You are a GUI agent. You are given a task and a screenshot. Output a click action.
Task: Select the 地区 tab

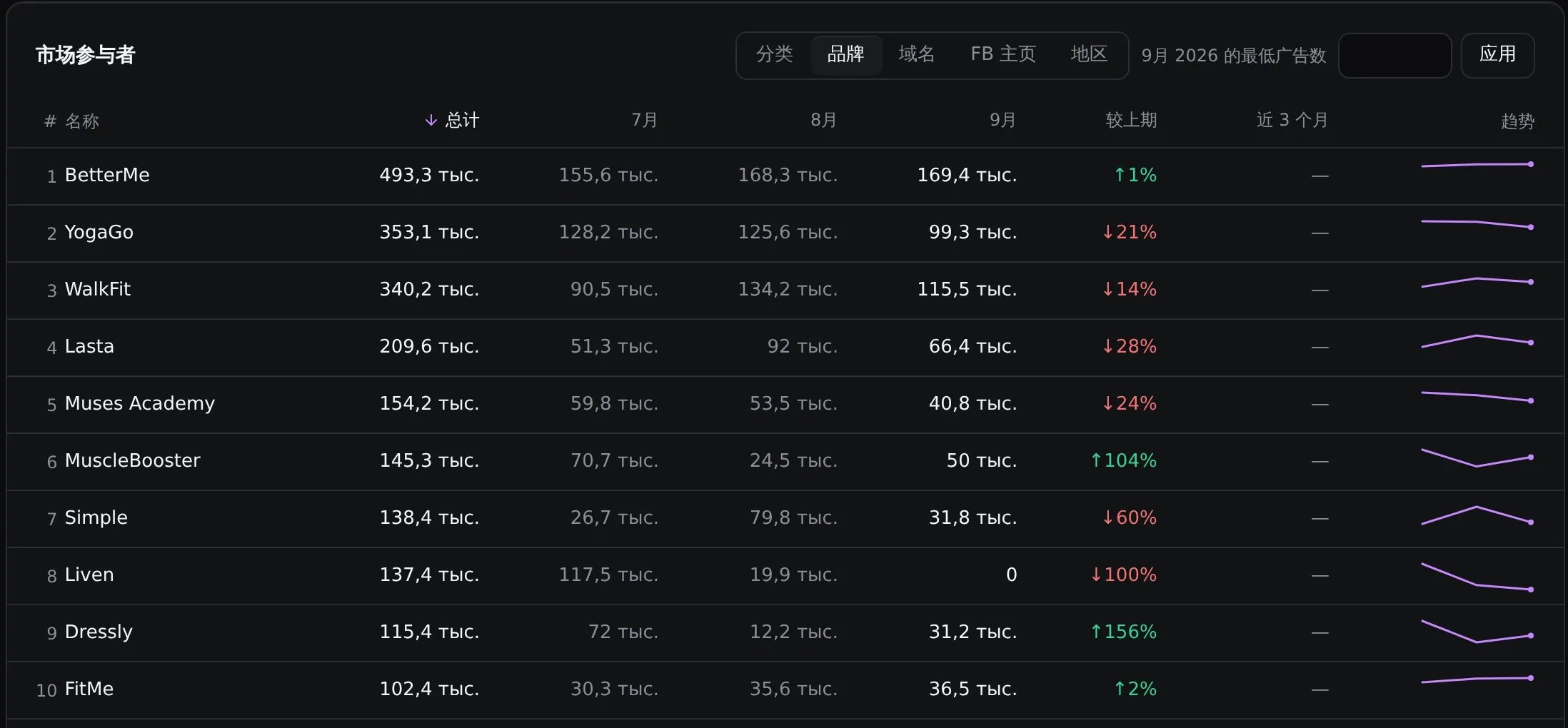(1090, 55)
